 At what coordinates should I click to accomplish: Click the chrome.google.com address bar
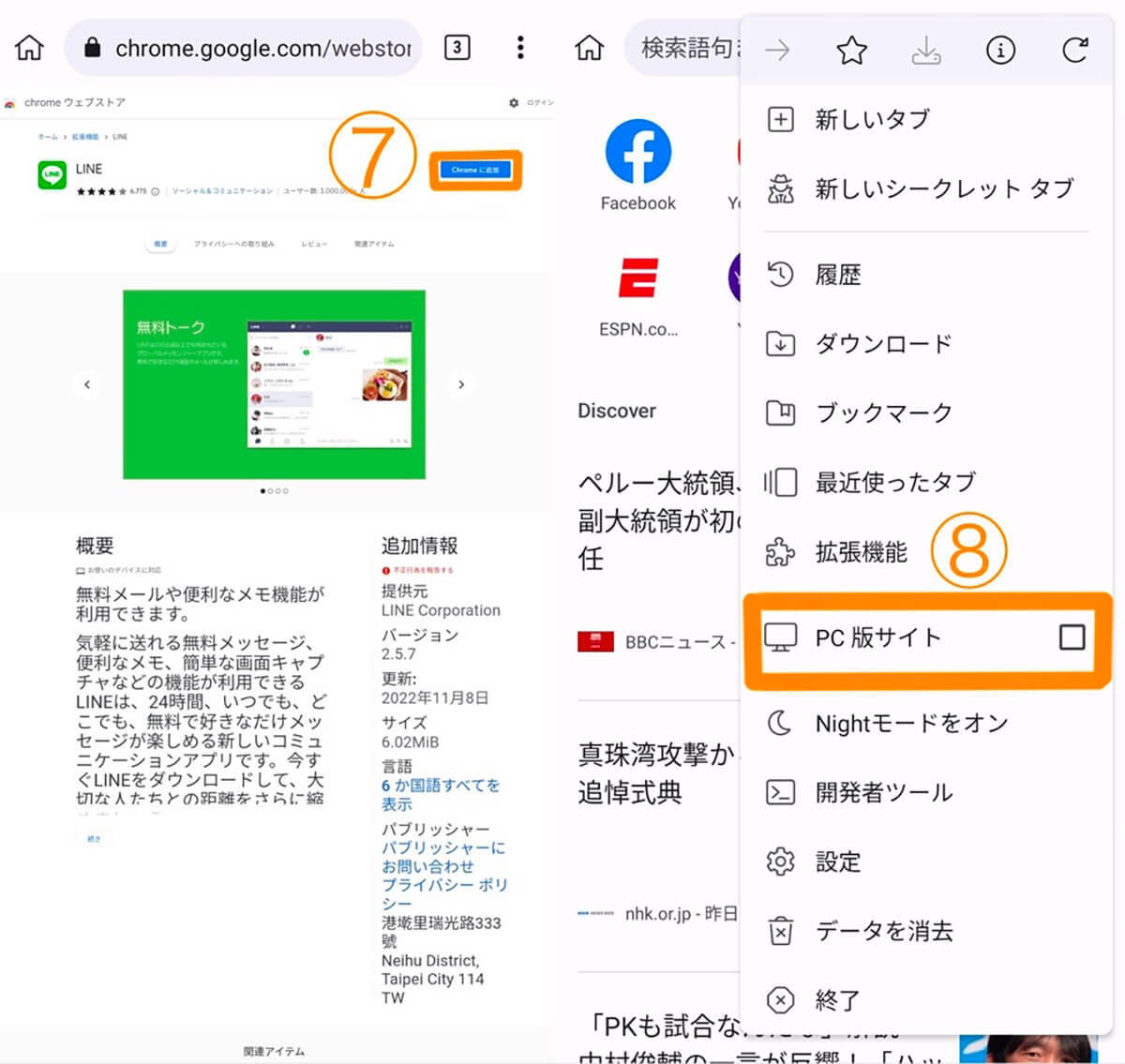pos(243,47)
